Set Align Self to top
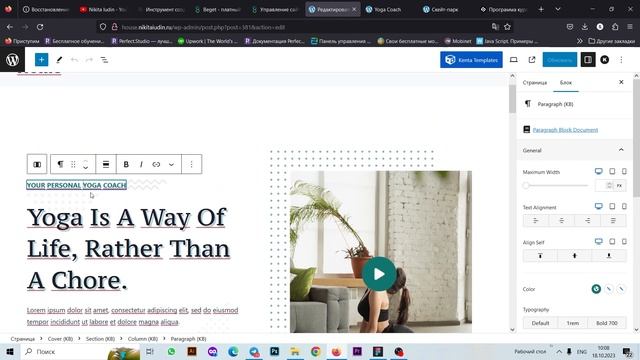The width and height of the screenshot is (640, 360). pyautogui.click(x=540, y=256)
